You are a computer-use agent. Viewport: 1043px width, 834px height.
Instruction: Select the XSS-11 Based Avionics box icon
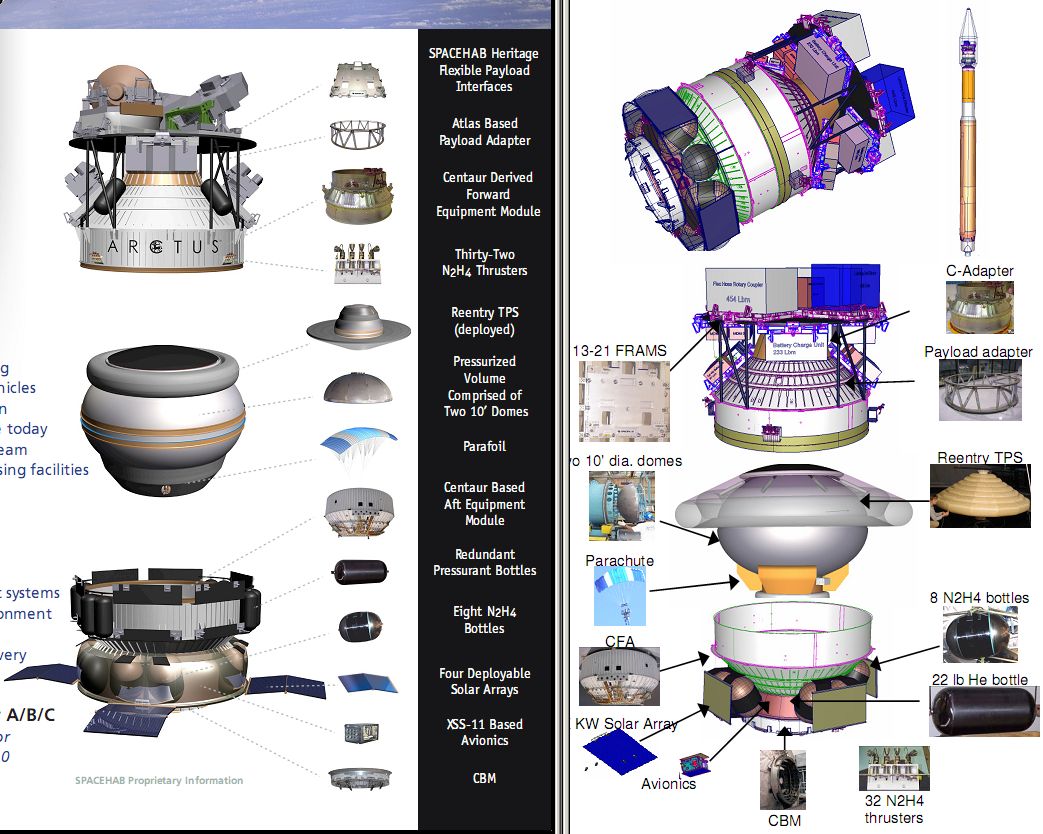[362, 733]
